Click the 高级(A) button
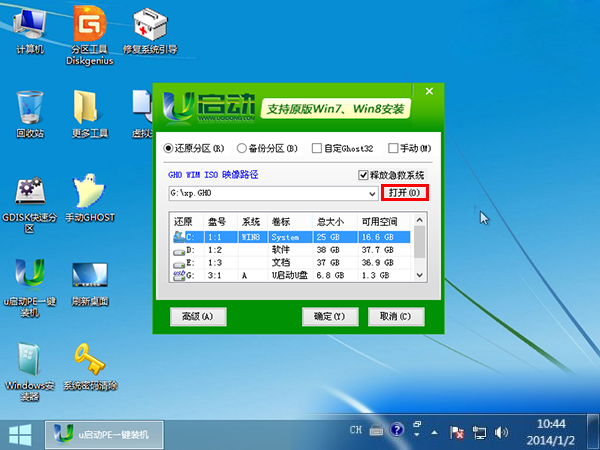Viewport: 600px width, 450px height. click(x=198, y=316)
